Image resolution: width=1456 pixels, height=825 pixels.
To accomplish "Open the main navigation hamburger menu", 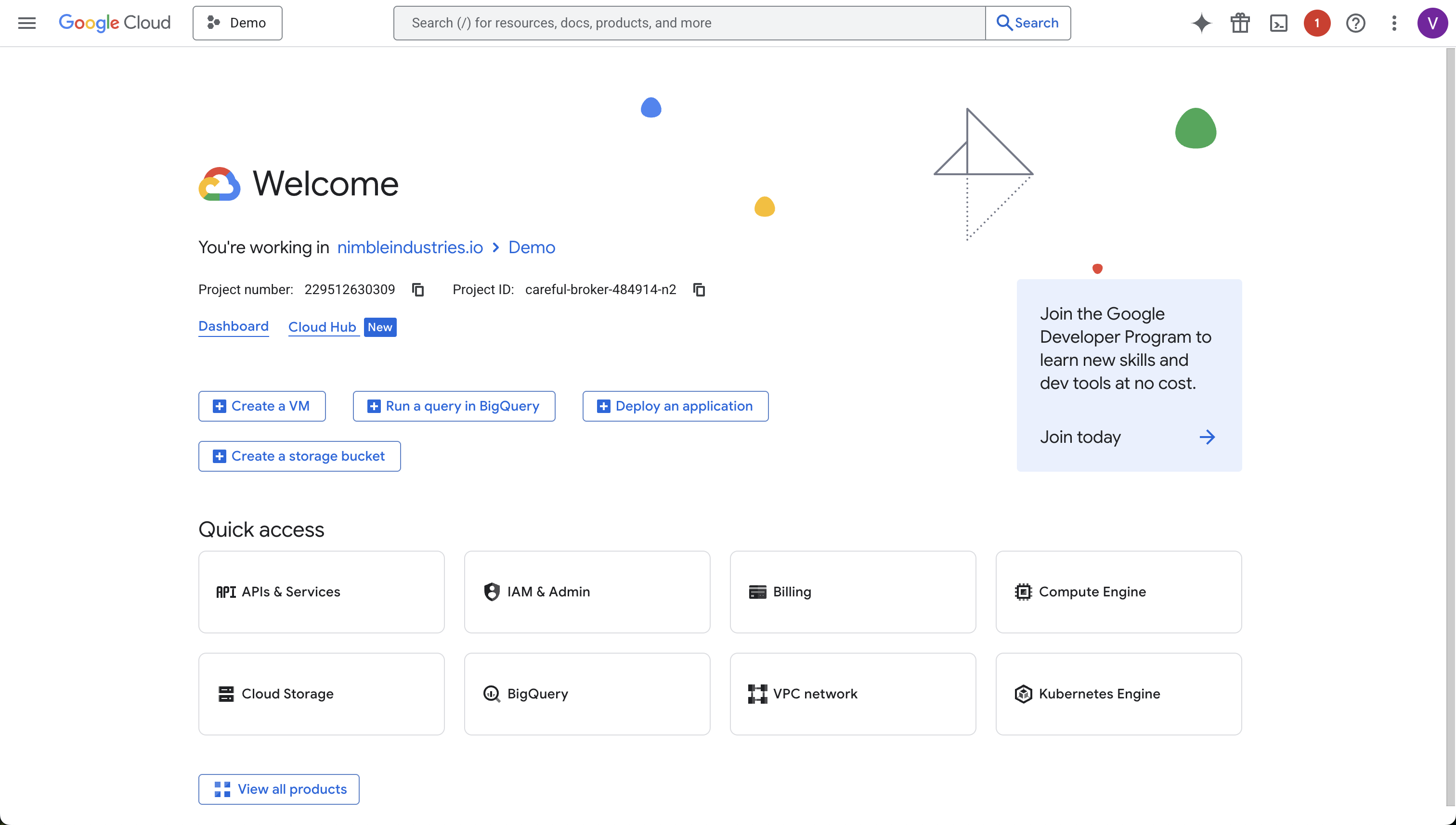I will (26, 23).
